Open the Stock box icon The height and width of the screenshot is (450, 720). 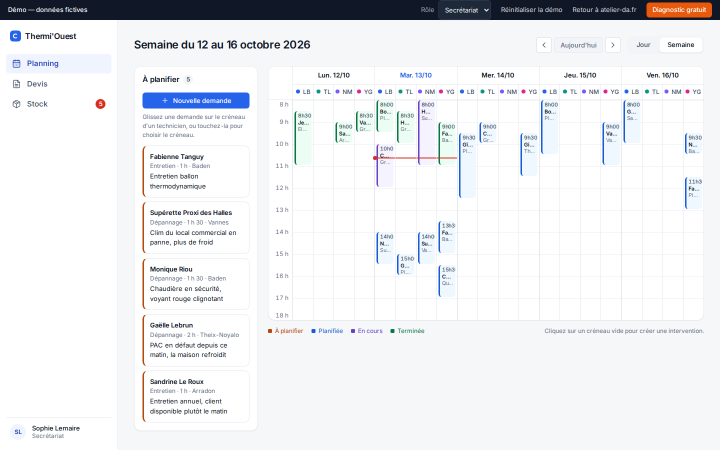(x=17, y=104)
